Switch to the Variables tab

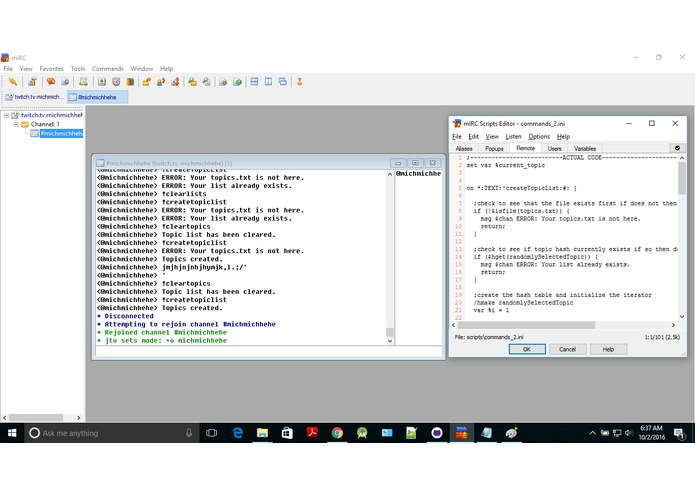point(585,148)
